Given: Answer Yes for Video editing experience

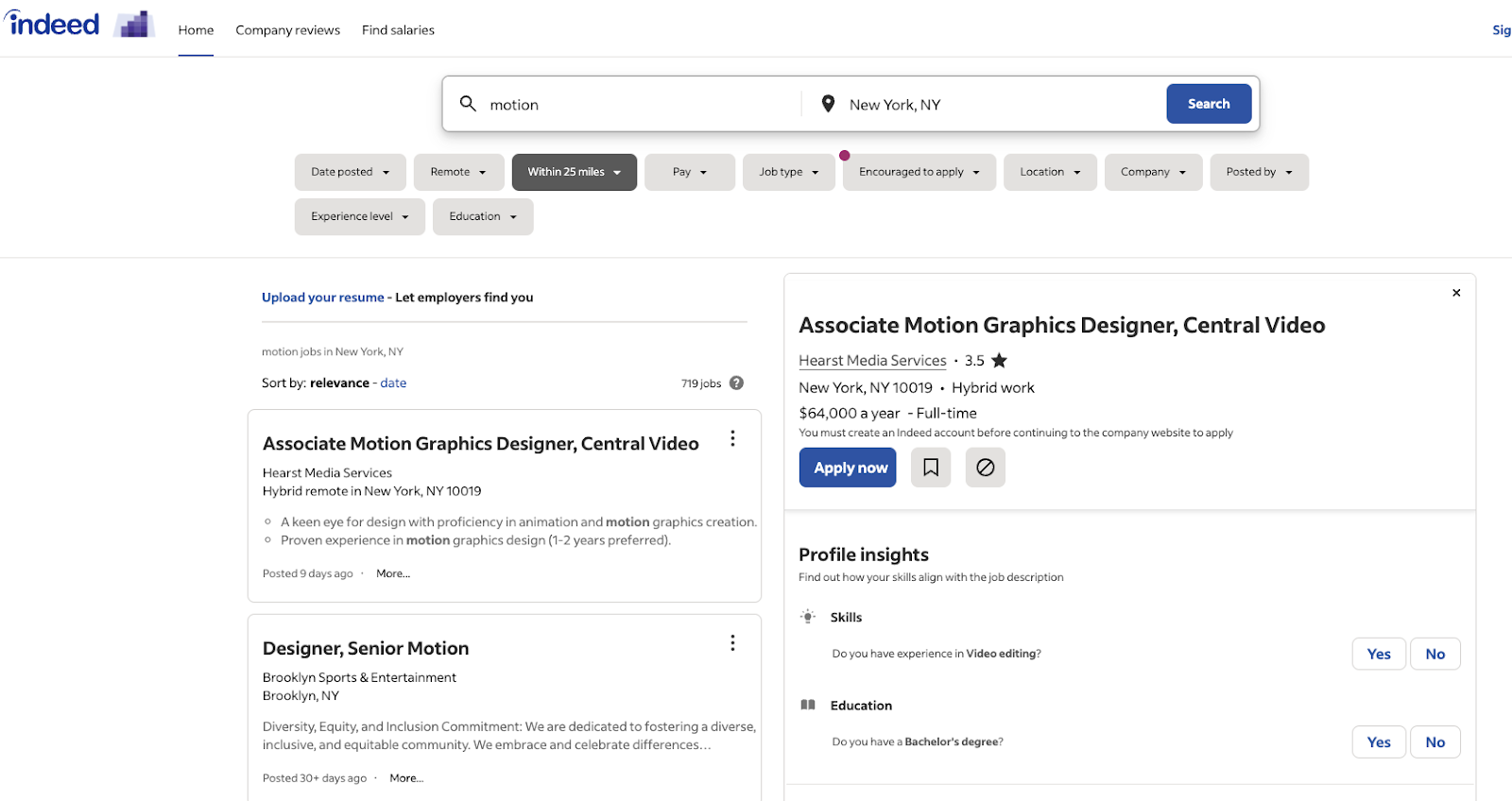Looking at the screenshot, I should (1379, 654).
